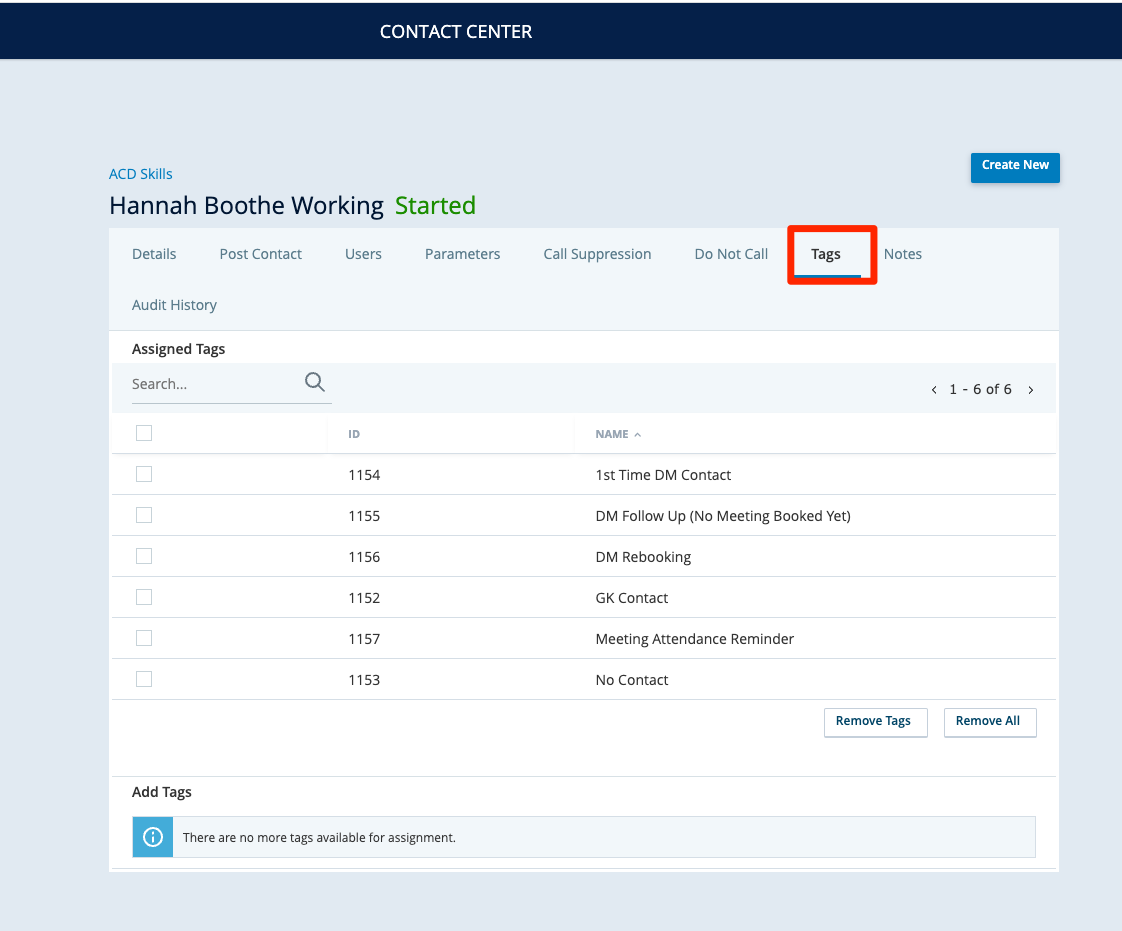Open the ACD Skills breadcrumb link
This screenshot has width=1122, height=931.
tap(141, 174)
